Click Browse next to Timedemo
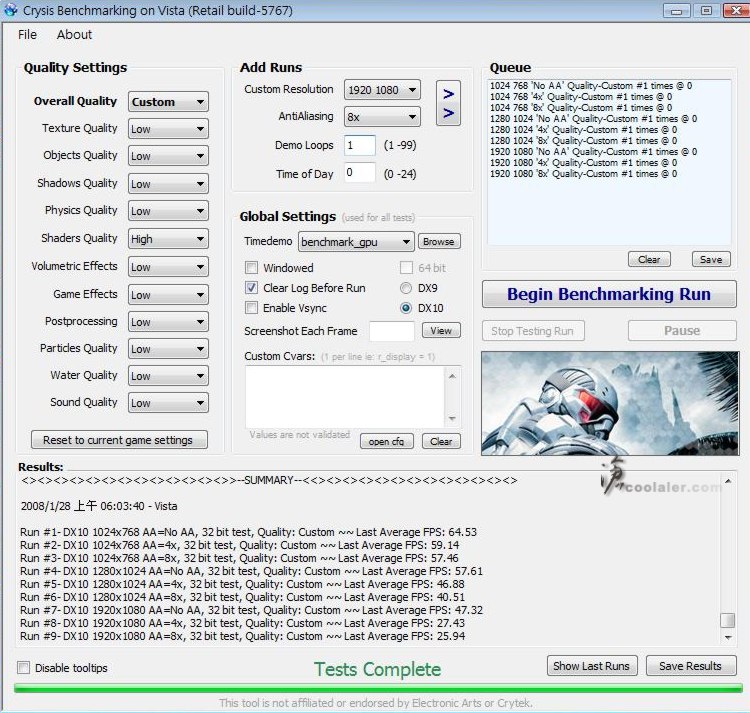 [x=439, y=241]
